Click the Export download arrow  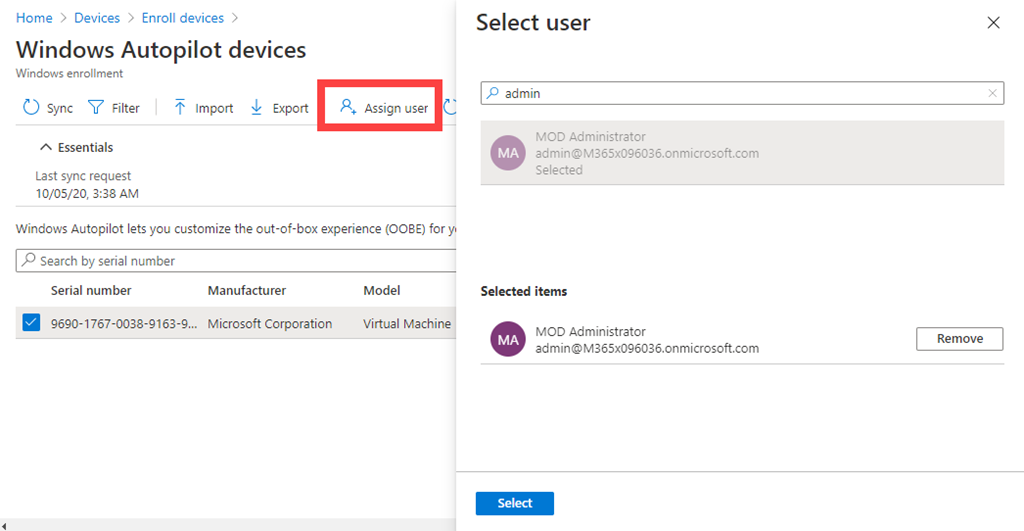[257, 108]
